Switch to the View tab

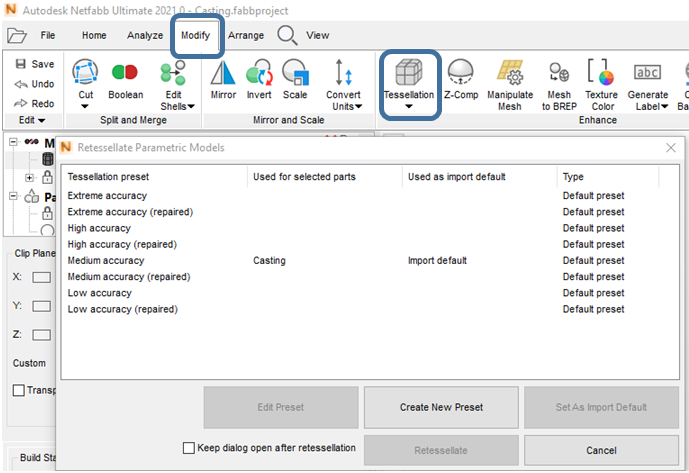318,35
